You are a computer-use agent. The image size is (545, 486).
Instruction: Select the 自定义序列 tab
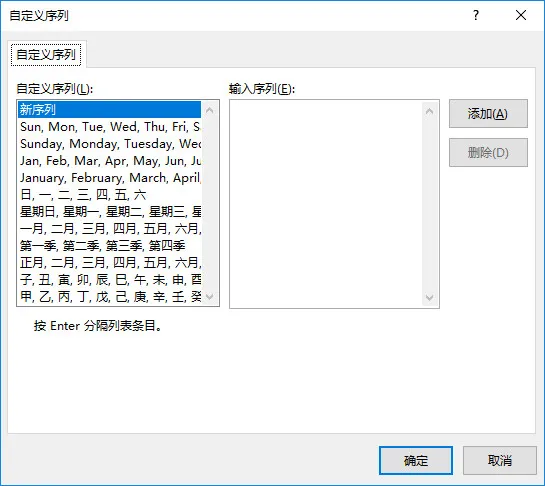pos(46,55)
